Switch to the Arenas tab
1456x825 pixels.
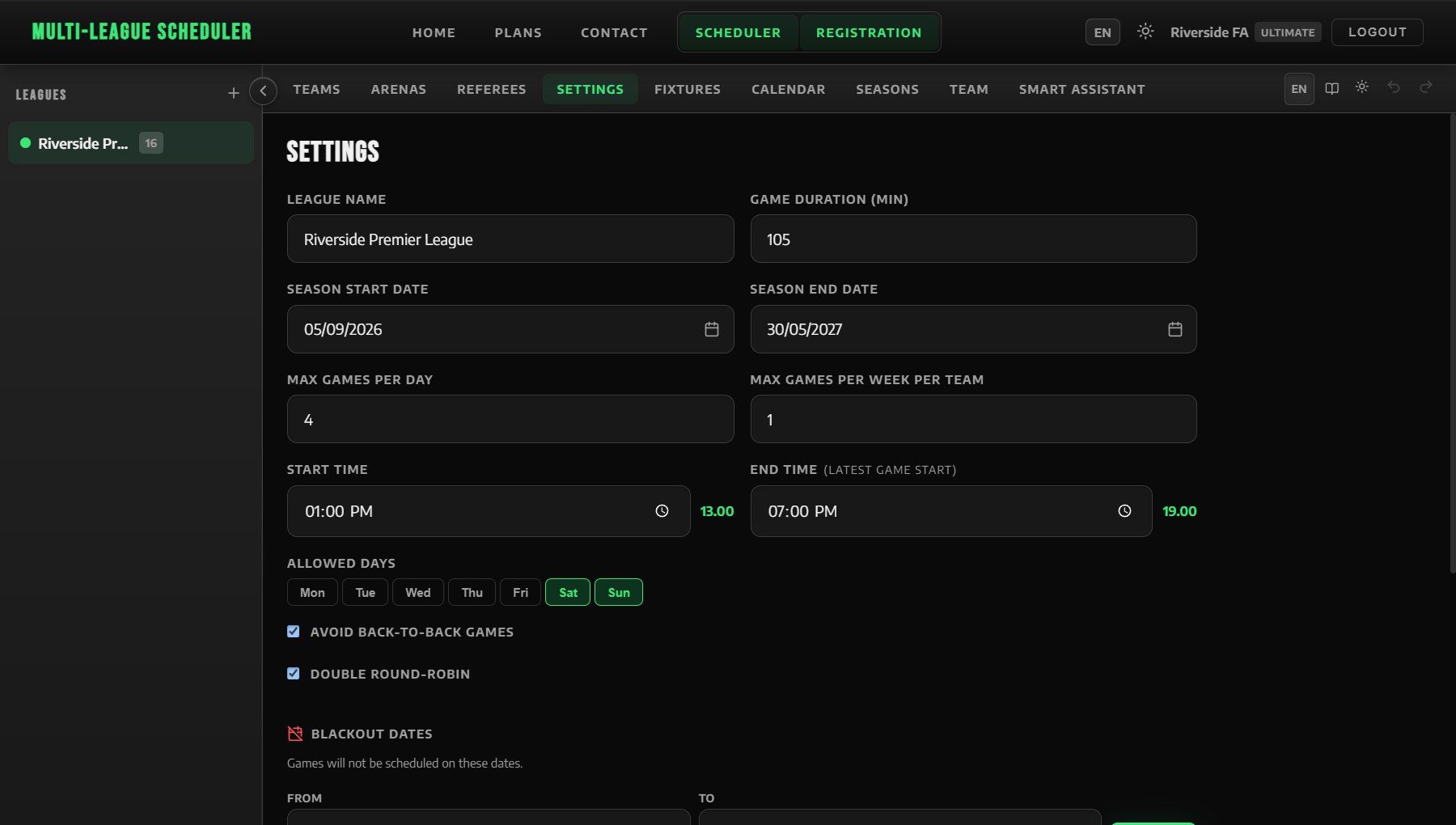point(399,89)
